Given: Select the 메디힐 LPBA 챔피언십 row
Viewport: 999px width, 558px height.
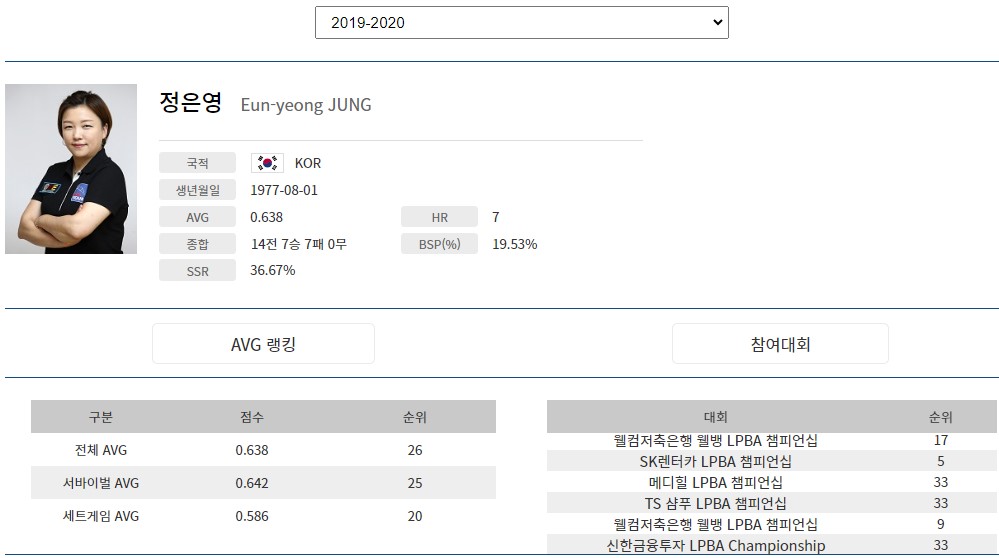Looking at the screenshot, I should [772, 482].
